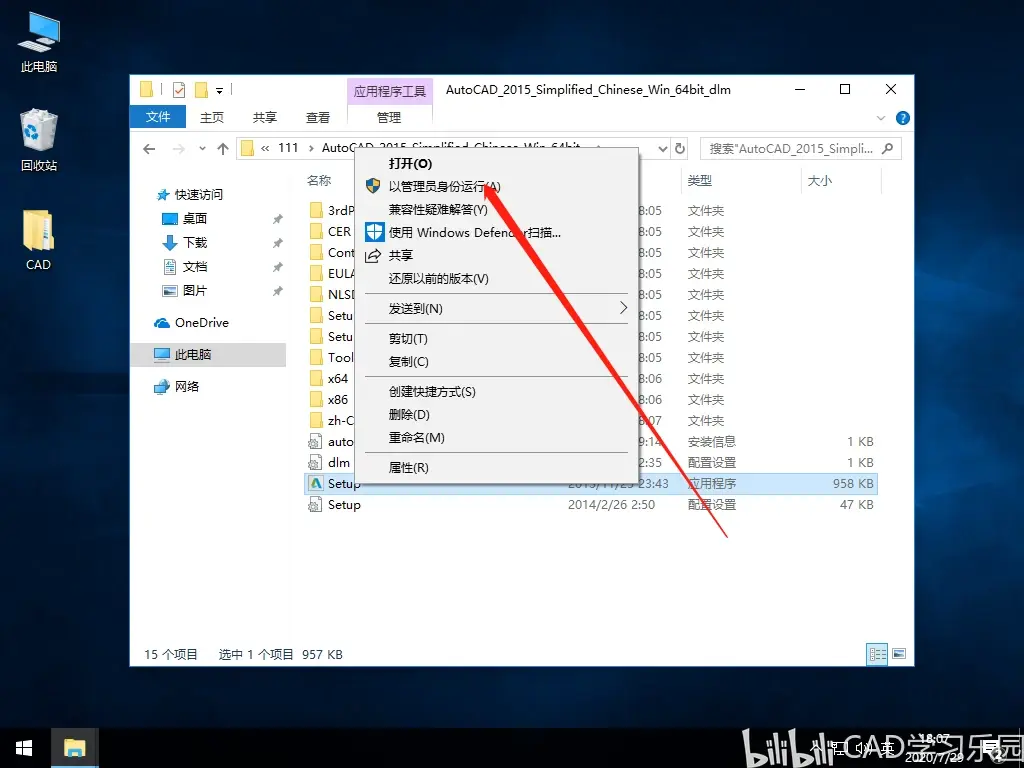The width and height of the screenshot is (1024, 768).
Task: Choose 以管理员身份运行(A) in the context menu
Action: [496, 187]
